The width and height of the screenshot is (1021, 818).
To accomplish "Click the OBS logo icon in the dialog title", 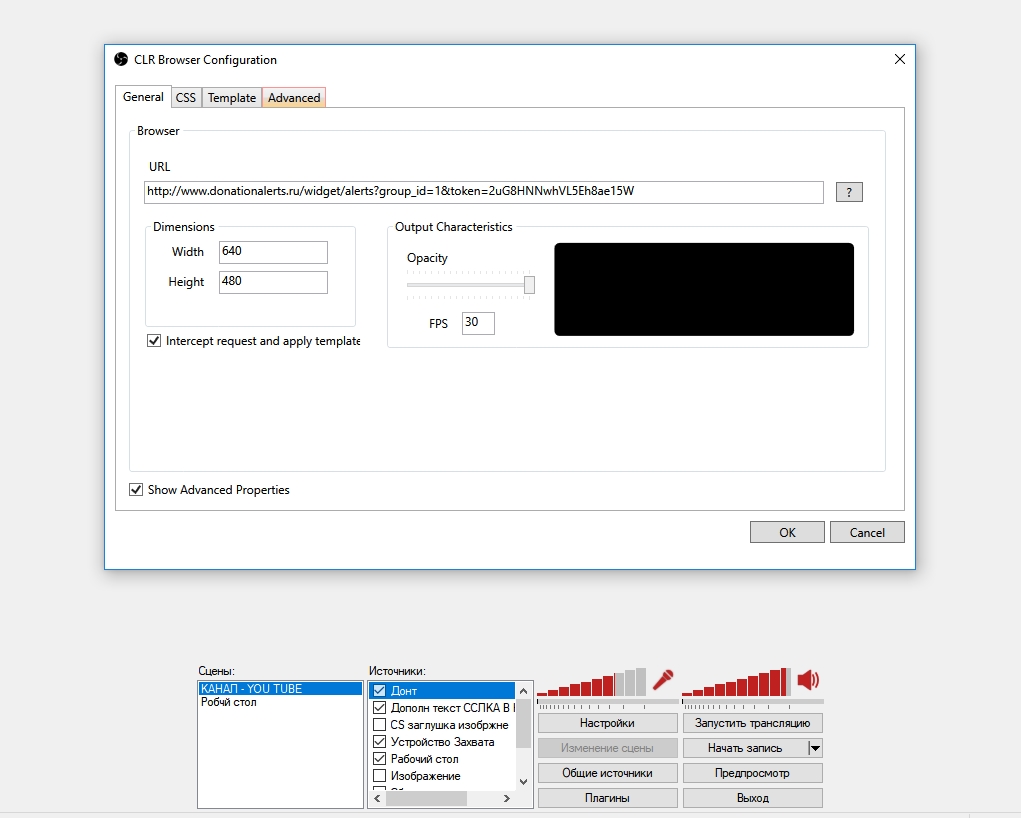I will coord(121,59).
